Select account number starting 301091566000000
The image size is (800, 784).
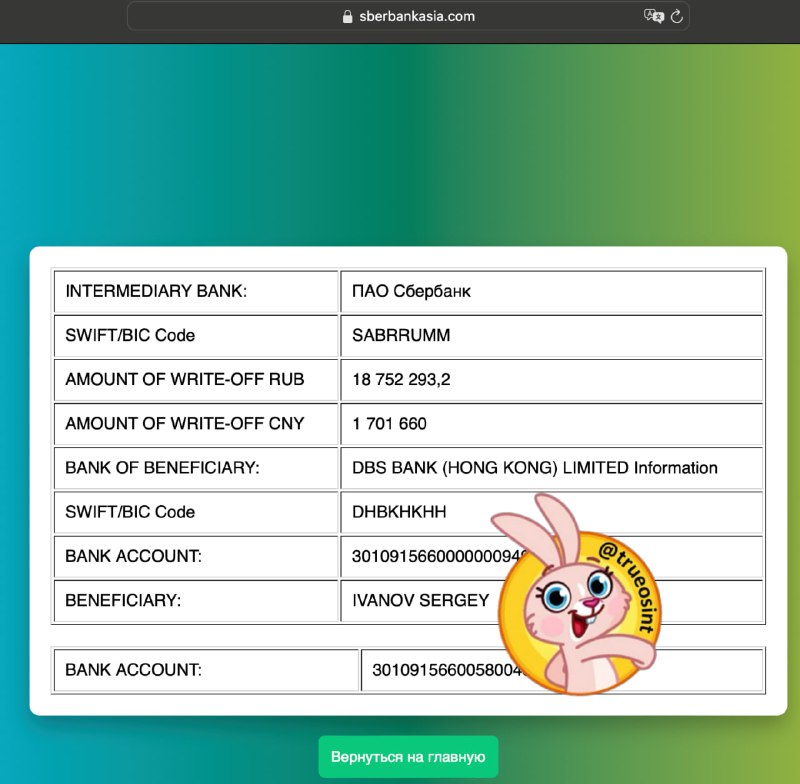[x=440, y=556]
